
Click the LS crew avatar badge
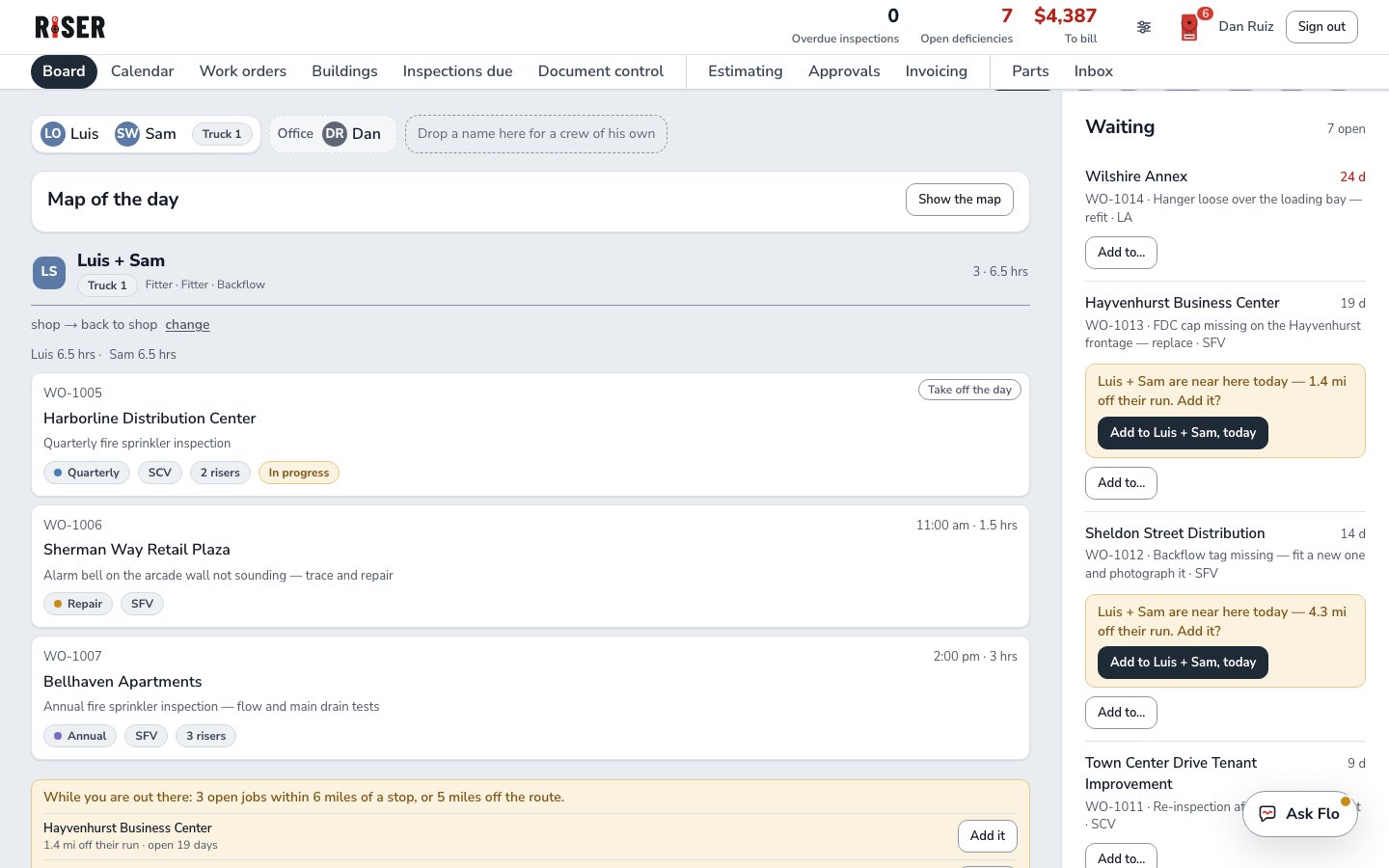[x=49, y=272]
